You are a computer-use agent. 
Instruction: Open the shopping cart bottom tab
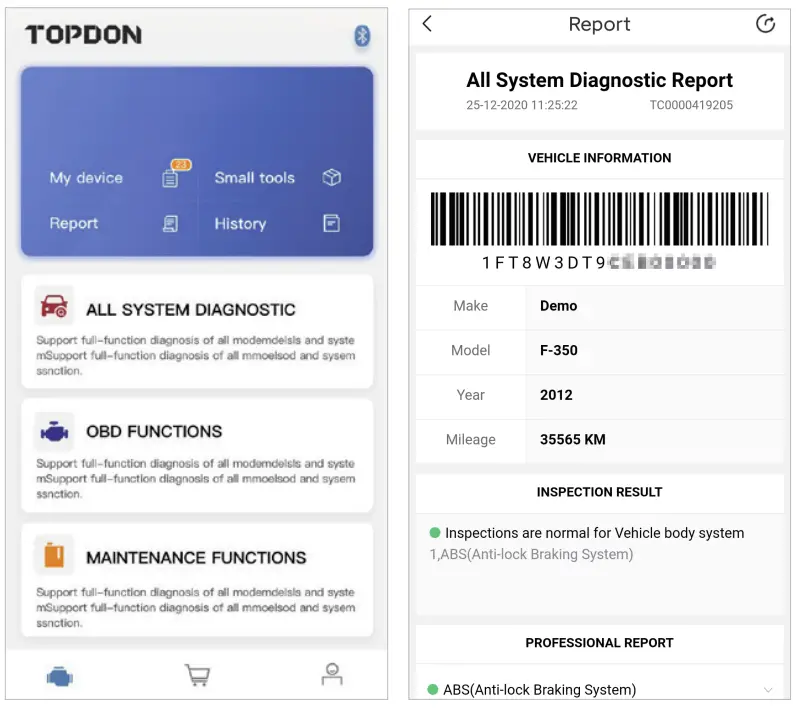coord(197,675)
